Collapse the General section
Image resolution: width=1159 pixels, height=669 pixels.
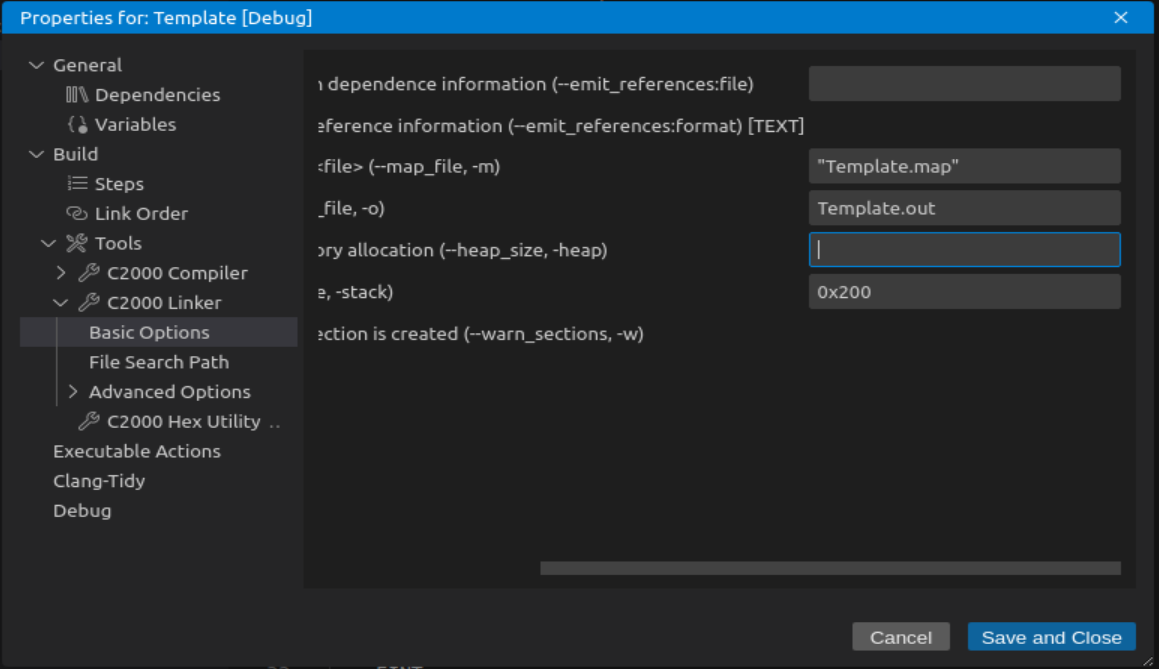[35, 65]
